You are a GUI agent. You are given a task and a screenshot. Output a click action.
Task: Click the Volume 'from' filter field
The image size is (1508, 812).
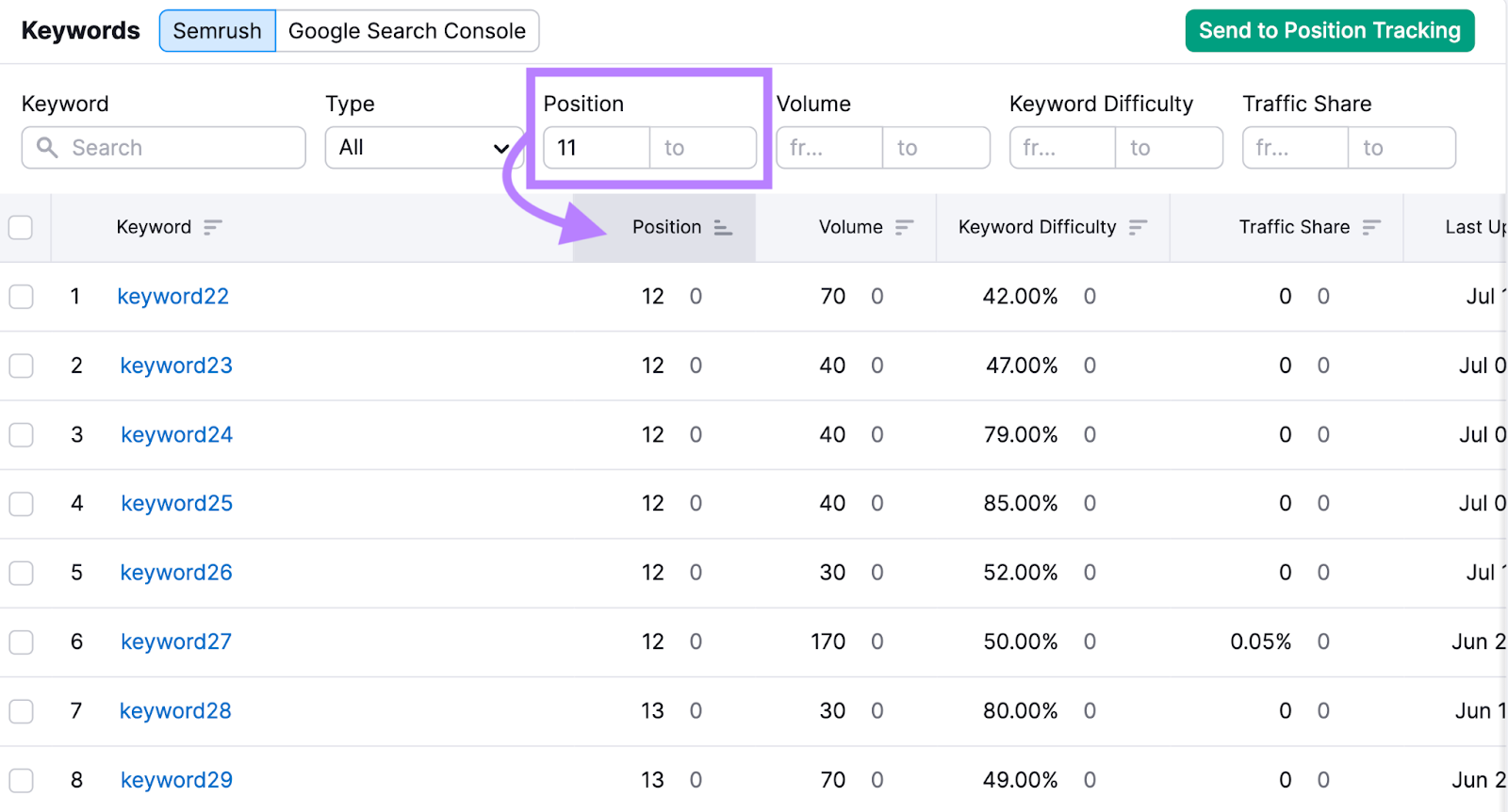coord(828,148)
